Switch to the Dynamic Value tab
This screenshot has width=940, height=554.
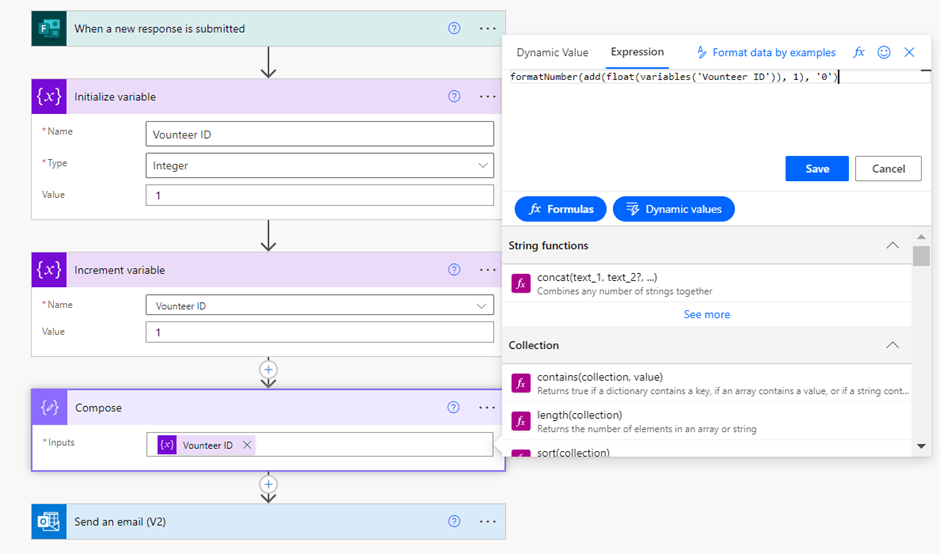coord(552,52)
